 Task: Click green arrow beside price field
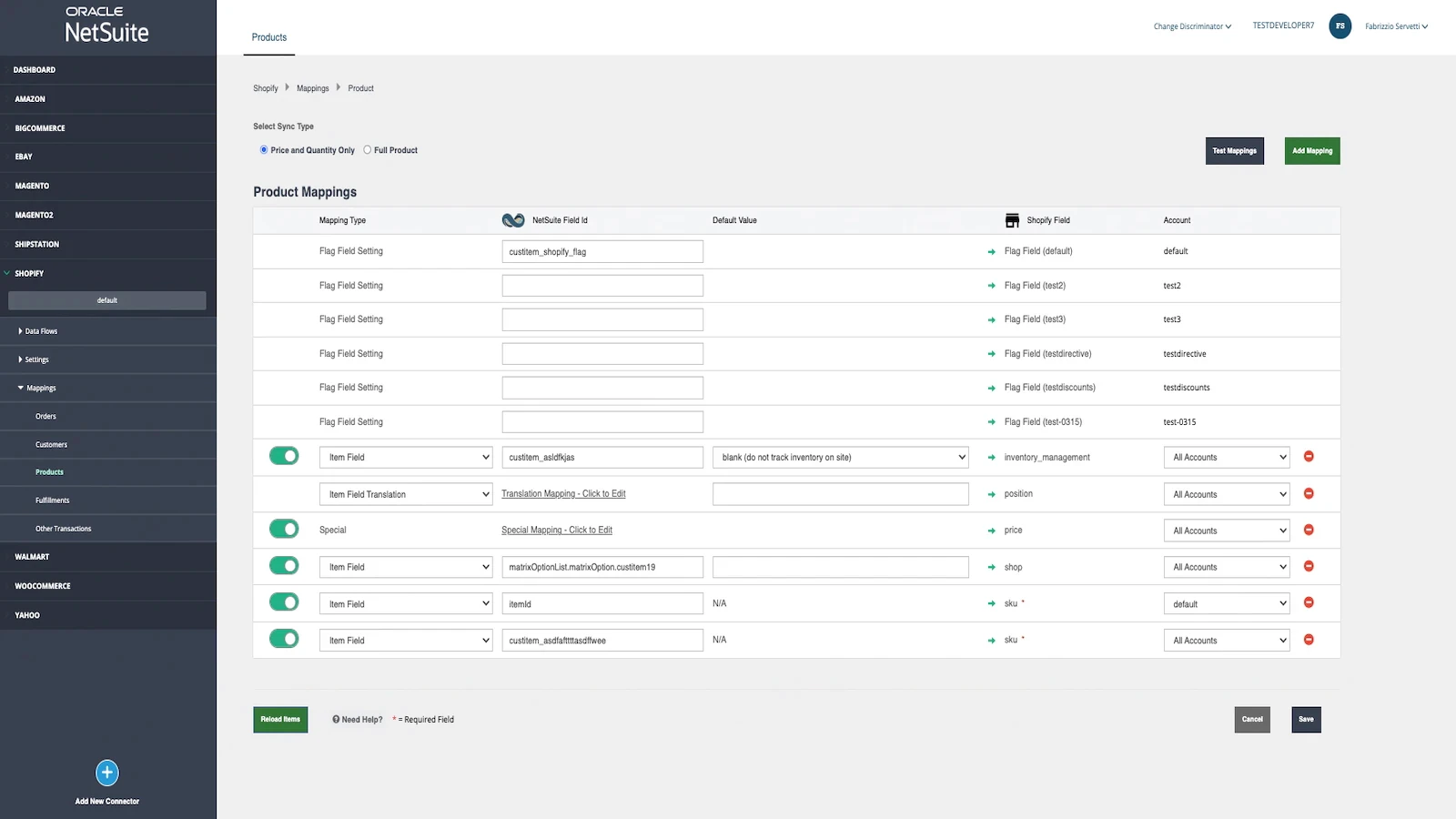(x=992, y=531)
